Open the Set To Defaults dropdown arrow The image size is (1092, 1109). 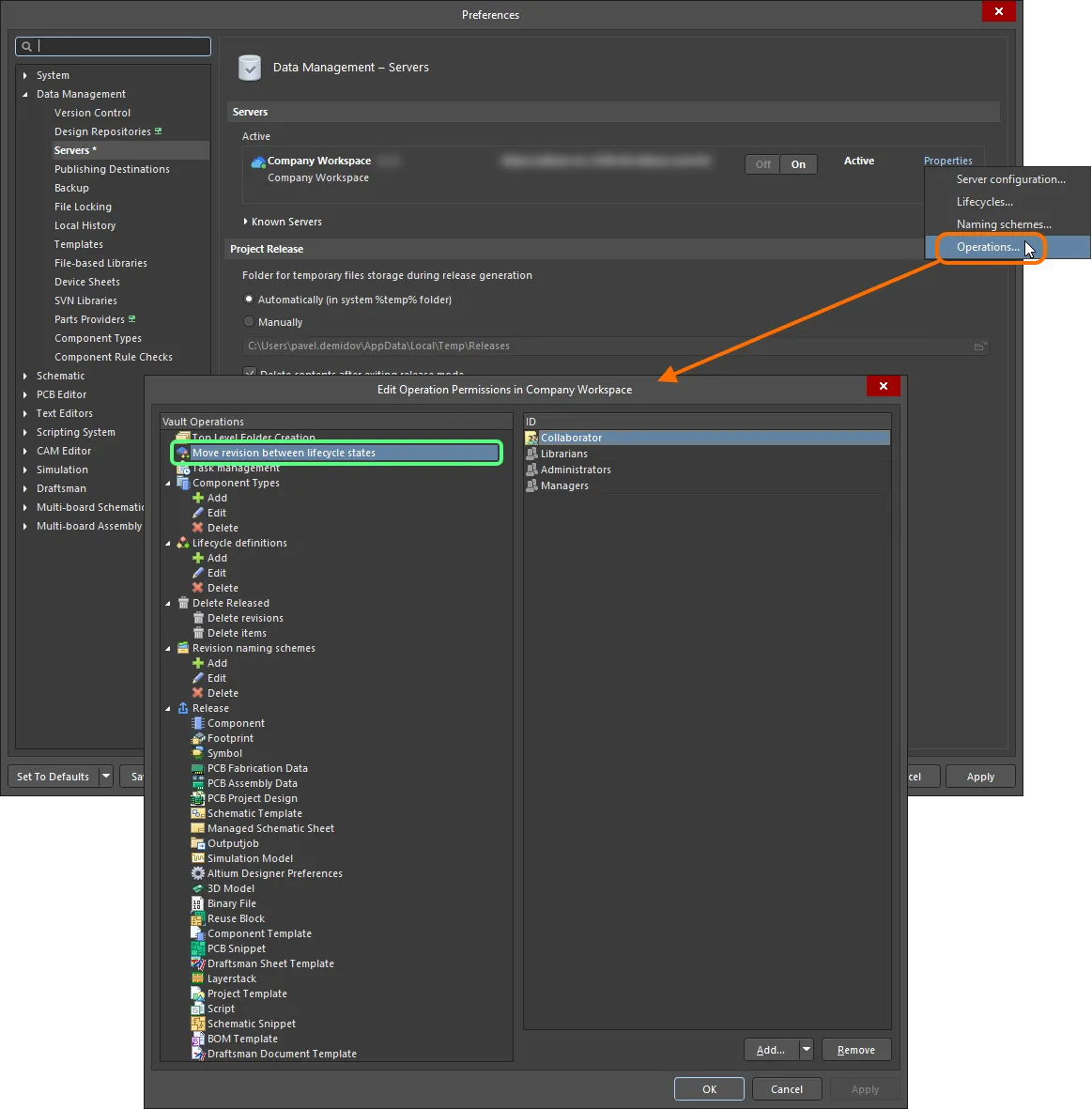106,778
